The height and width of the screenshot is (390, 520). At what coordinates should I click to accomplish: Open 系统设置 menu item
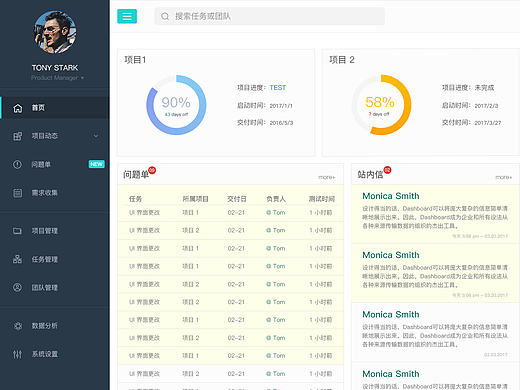coord(45,354)
